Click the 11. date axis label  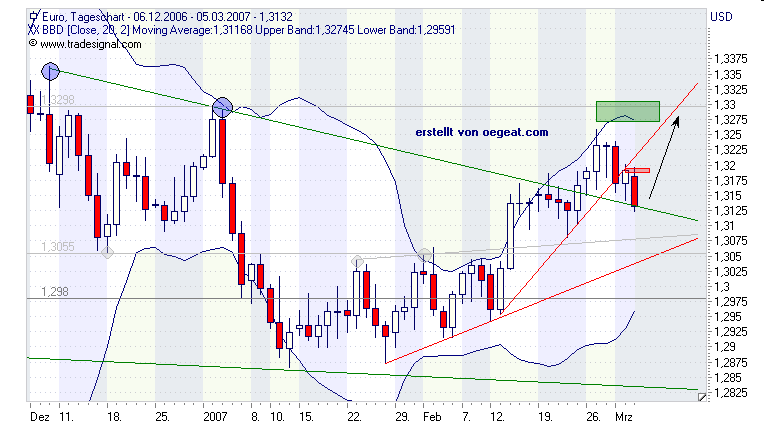click(x=67, y=417)
